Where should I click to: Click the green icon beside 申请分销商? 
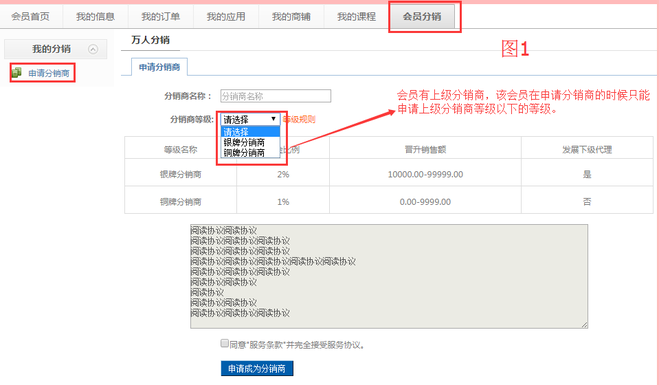click(16, 73)
